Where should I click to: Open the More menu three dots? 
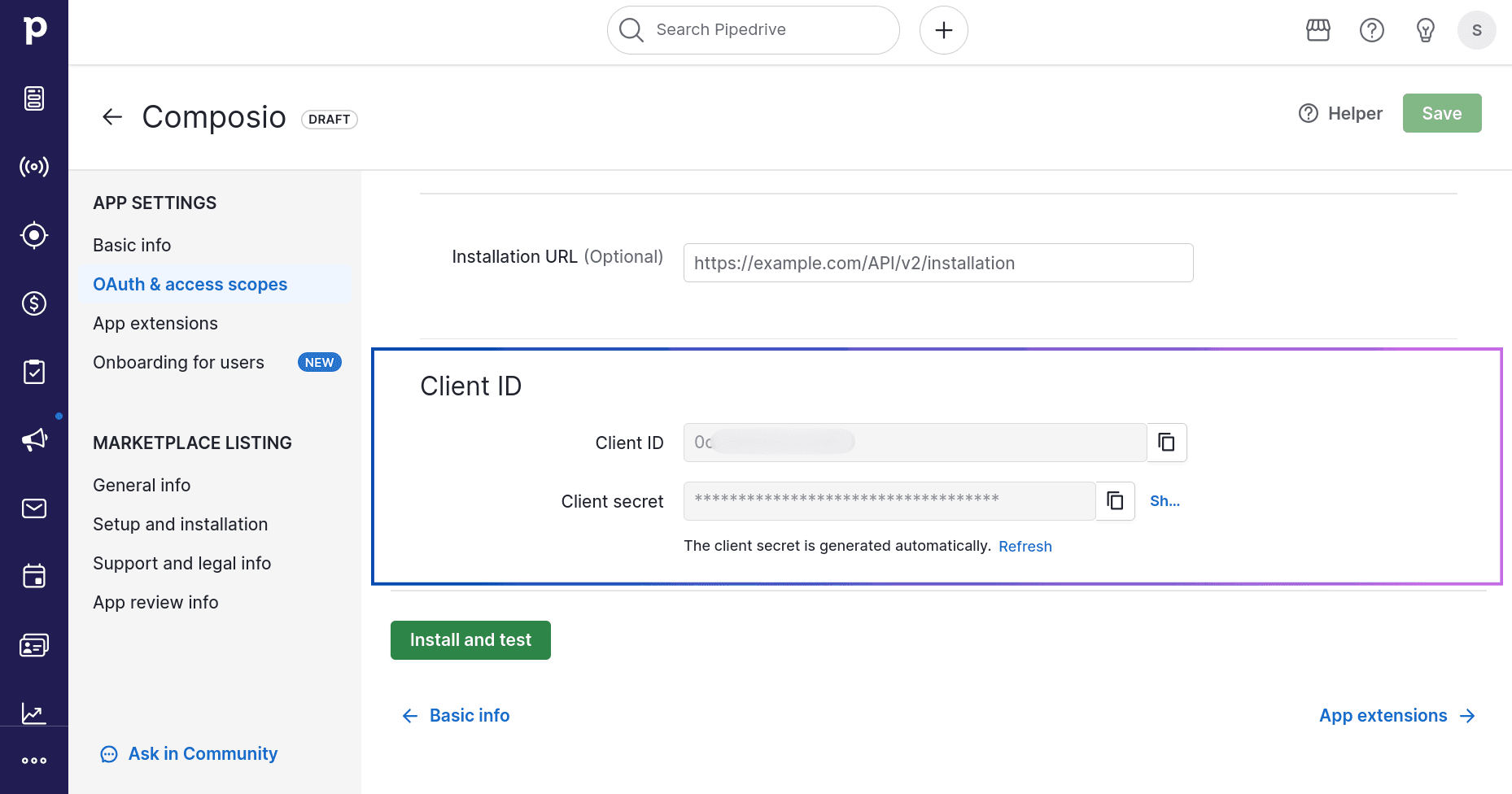click(34, 761)
